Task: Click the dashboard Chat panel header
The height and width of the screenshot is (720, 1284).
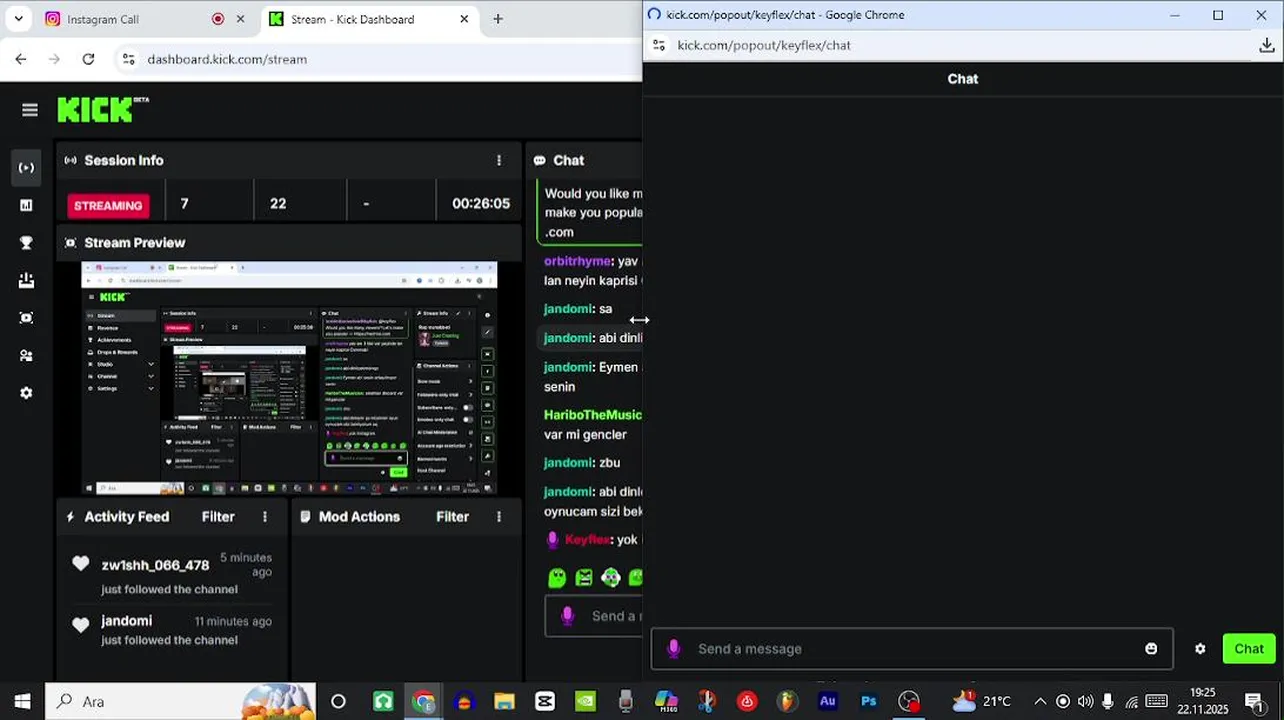Action: (584, 160)
